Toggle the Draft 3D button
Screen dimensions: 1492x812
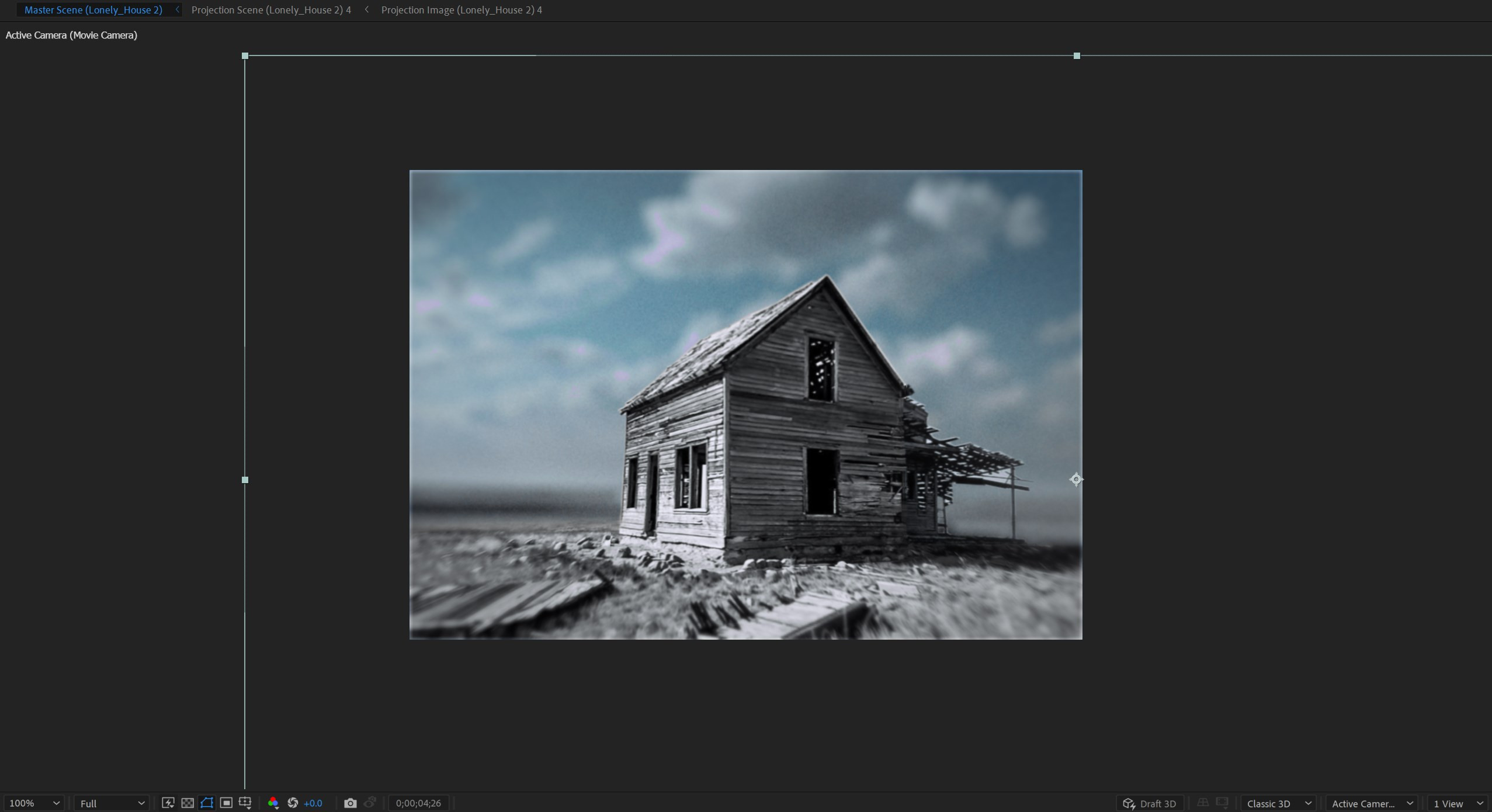coord(1150,803)
